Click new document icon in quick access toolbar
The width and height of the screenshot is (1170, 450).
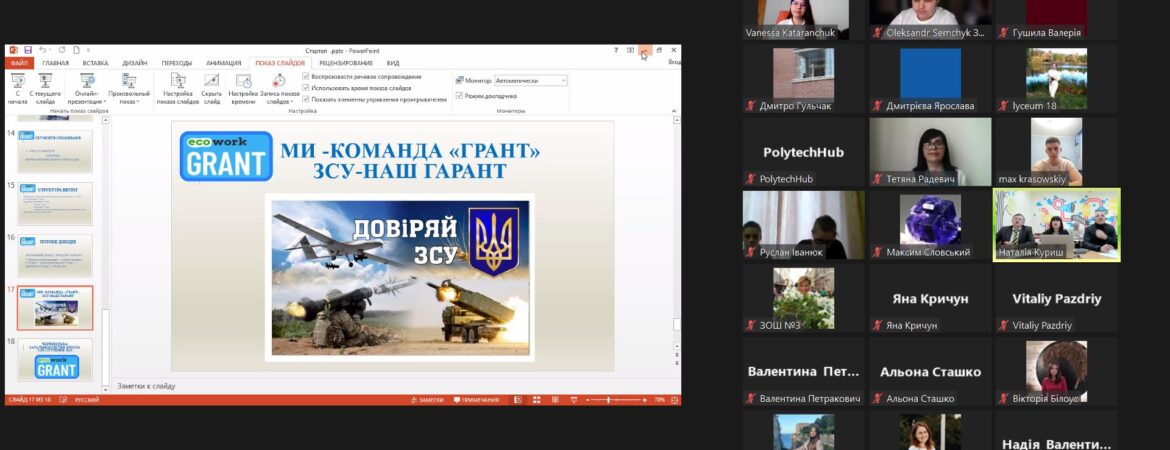76,50
